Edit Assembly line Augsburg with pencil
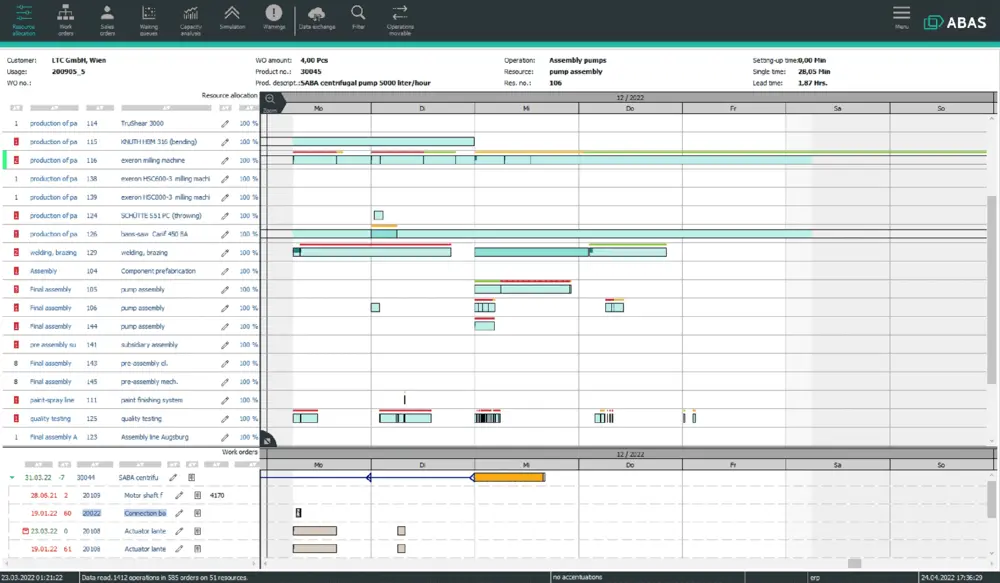 (225, 438)
